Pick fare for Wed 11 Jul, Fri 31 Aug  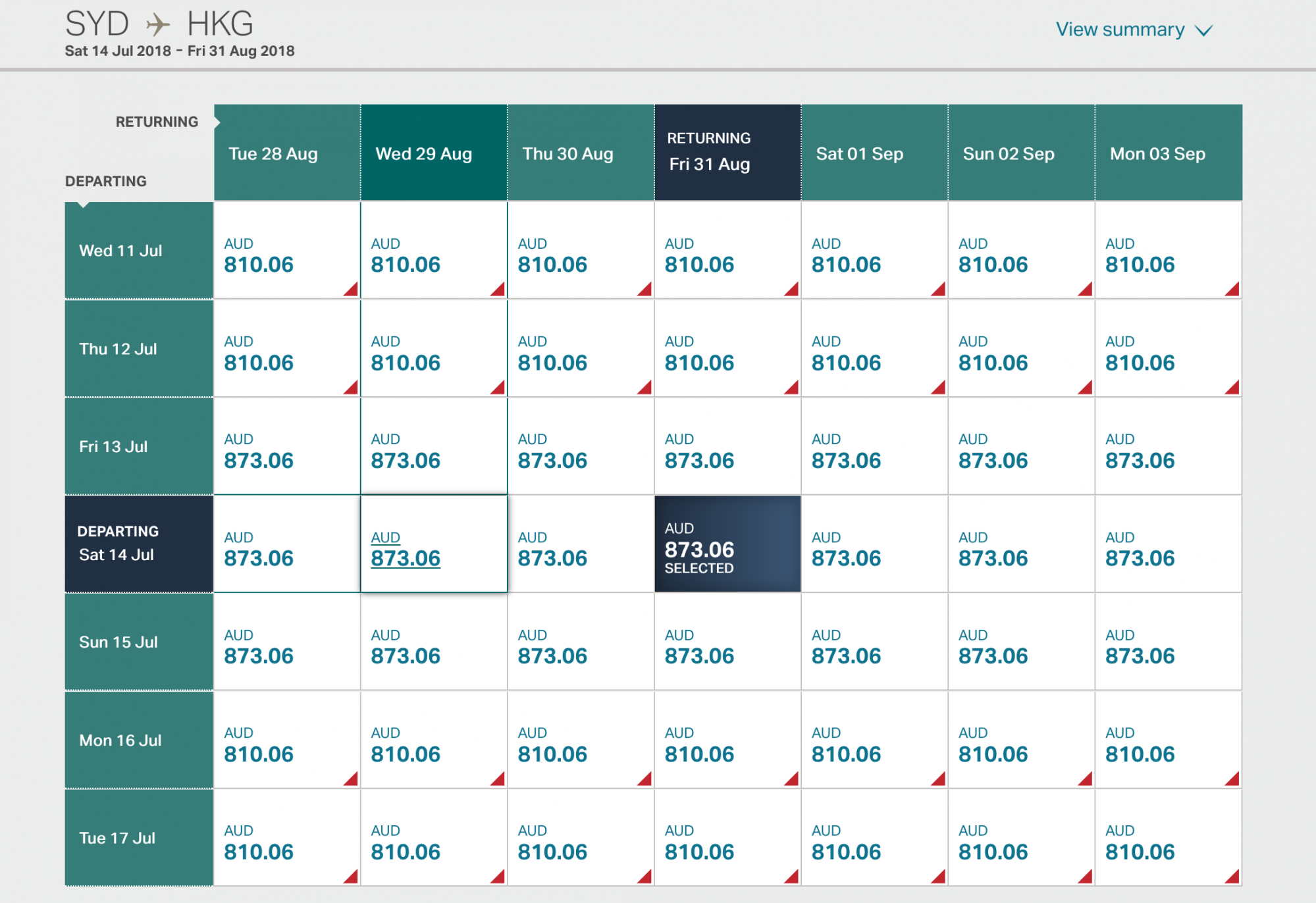tap(727, 250)
